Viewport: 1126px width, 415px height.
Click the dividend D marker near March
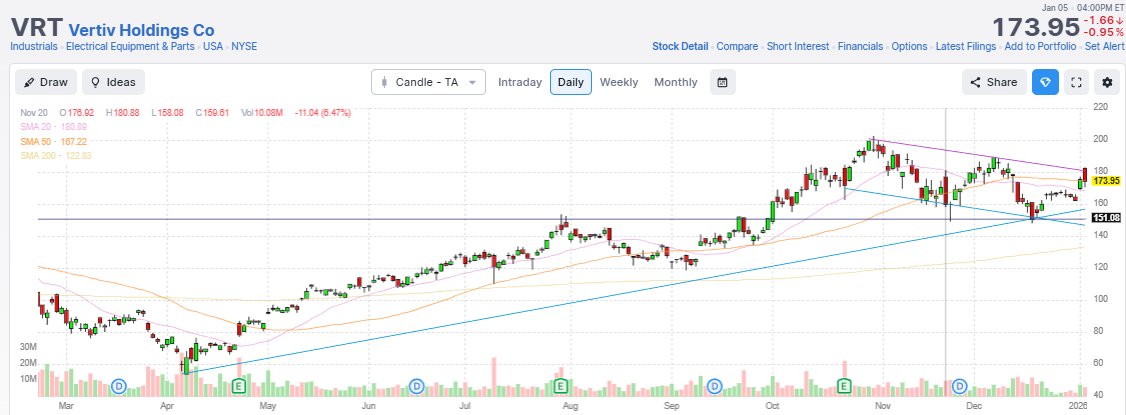(119, 387)
